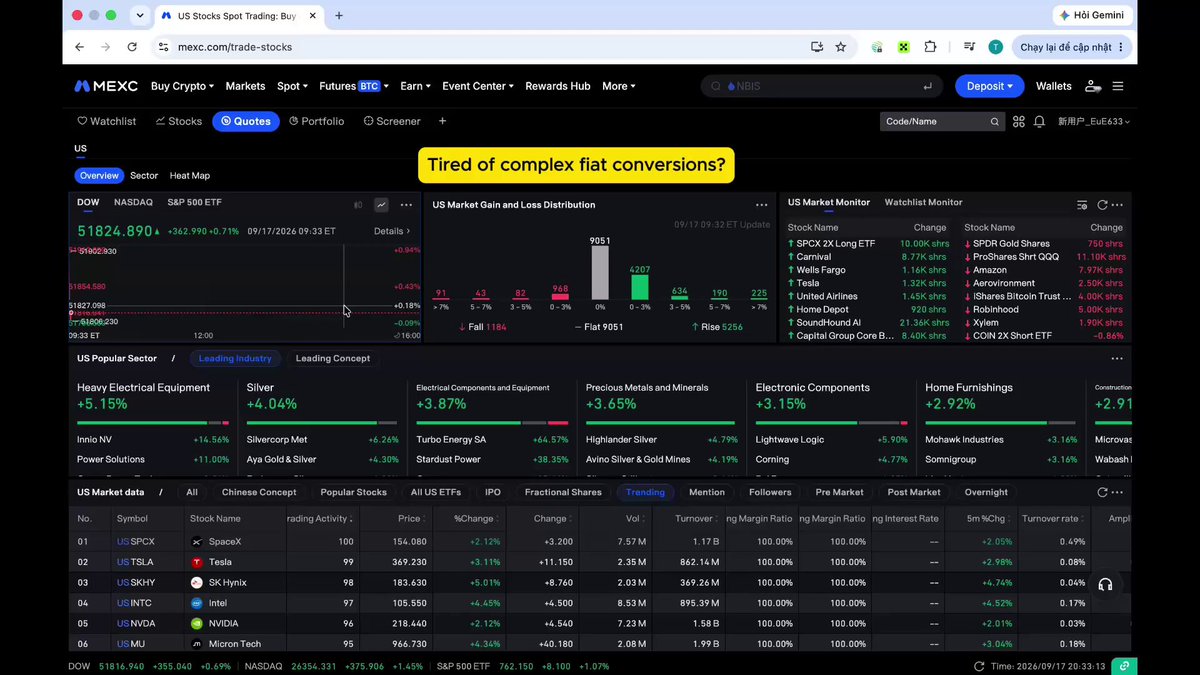Switch index chart to candlestick view icon
Viewport: 1200px width, 675px height.
[358, 204]
